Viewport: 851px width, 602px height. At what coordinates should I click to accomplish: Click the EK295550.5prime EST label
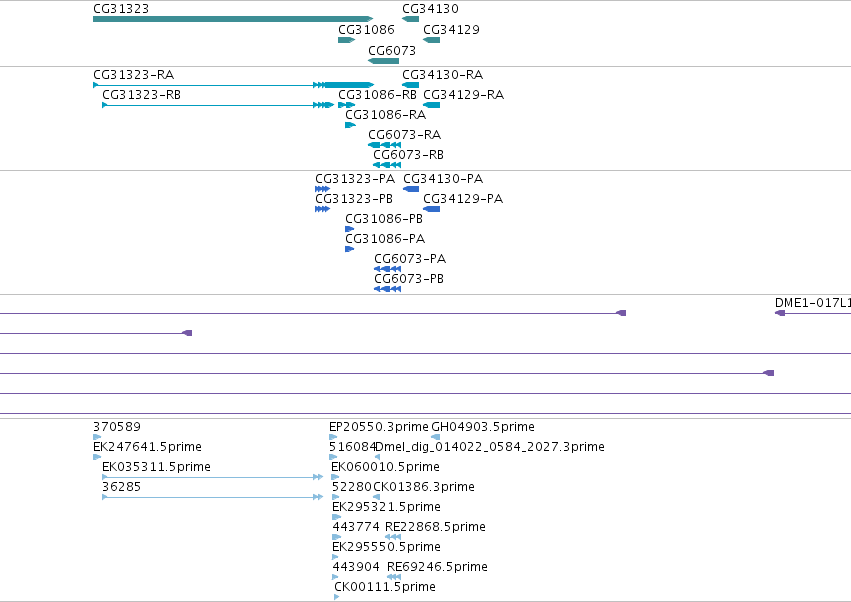click(x=386, y=547)
